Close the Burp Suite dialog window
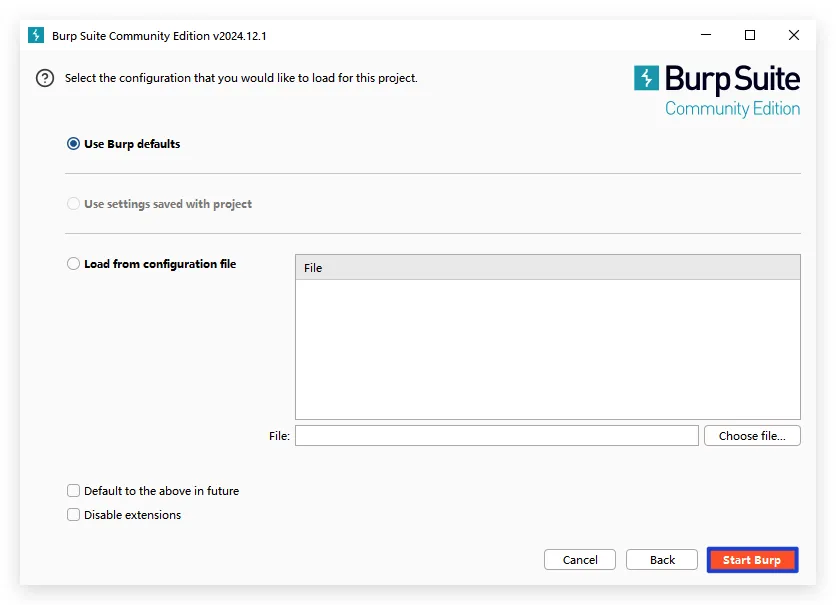This screenshot has width=836, height=605. 794,35
